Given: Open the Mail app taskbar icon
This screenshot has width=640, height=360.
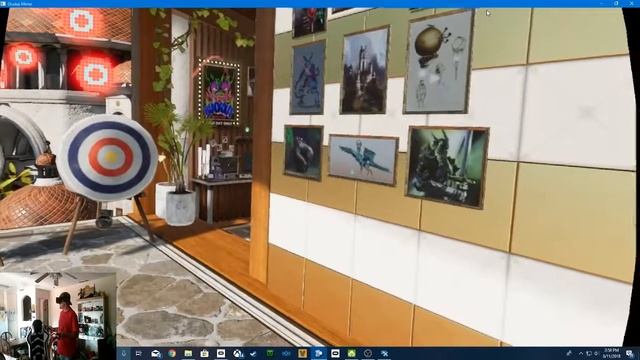Looking at the screenshot, I should (156, 353).
